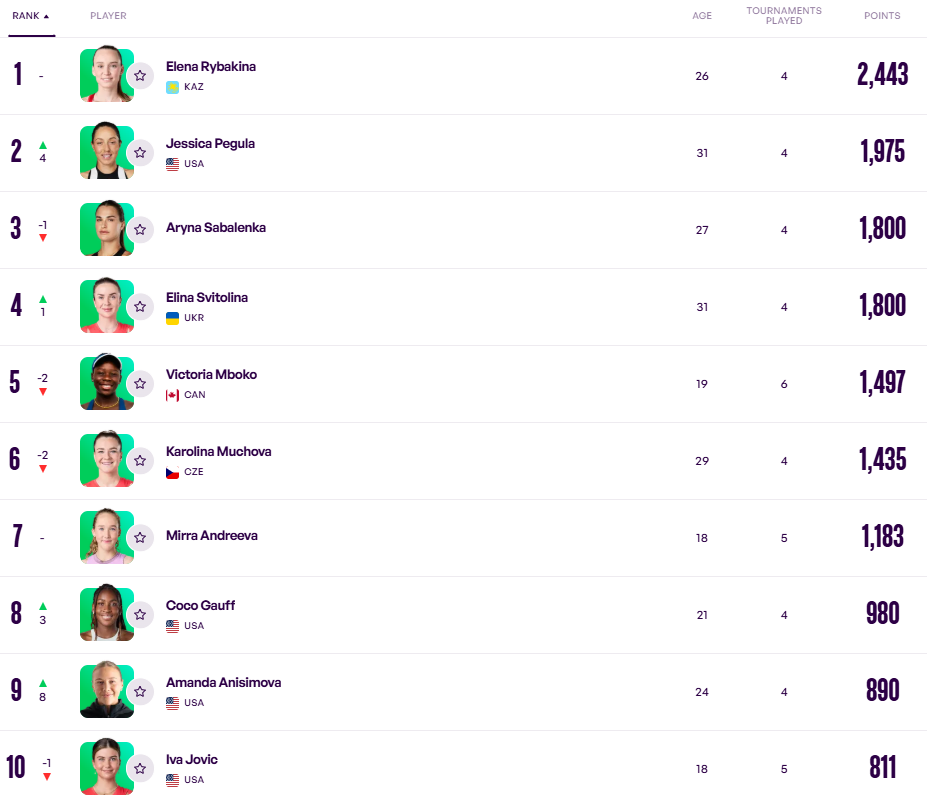Click the star icon beside Iva Jovic

pos(140,768)
